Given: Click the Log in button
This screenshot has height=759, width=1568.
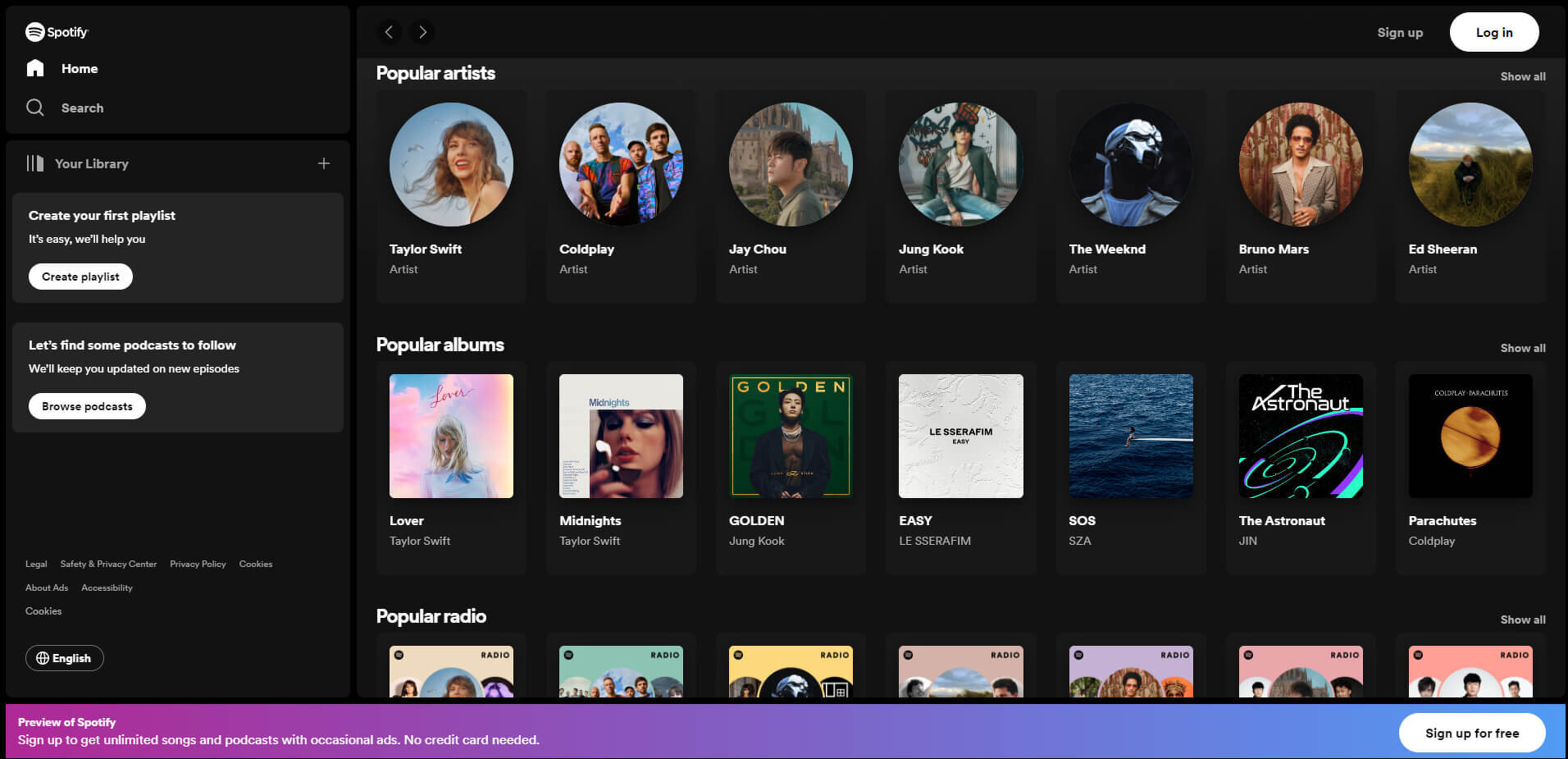Looking at the screenshot, I should click(x=1493, y=32).
